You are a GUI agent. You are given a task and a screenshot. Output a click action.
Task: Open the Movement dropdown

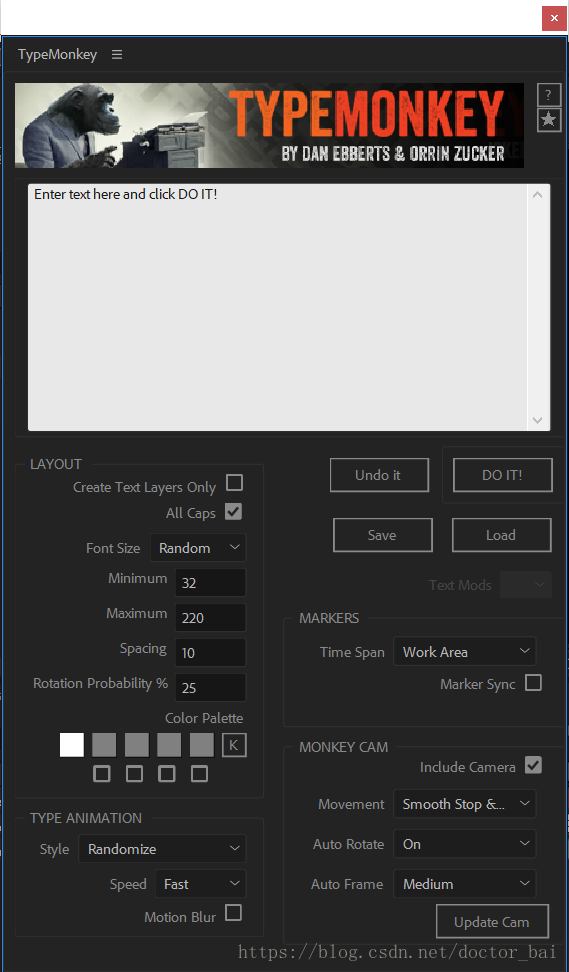coord(464,804)
